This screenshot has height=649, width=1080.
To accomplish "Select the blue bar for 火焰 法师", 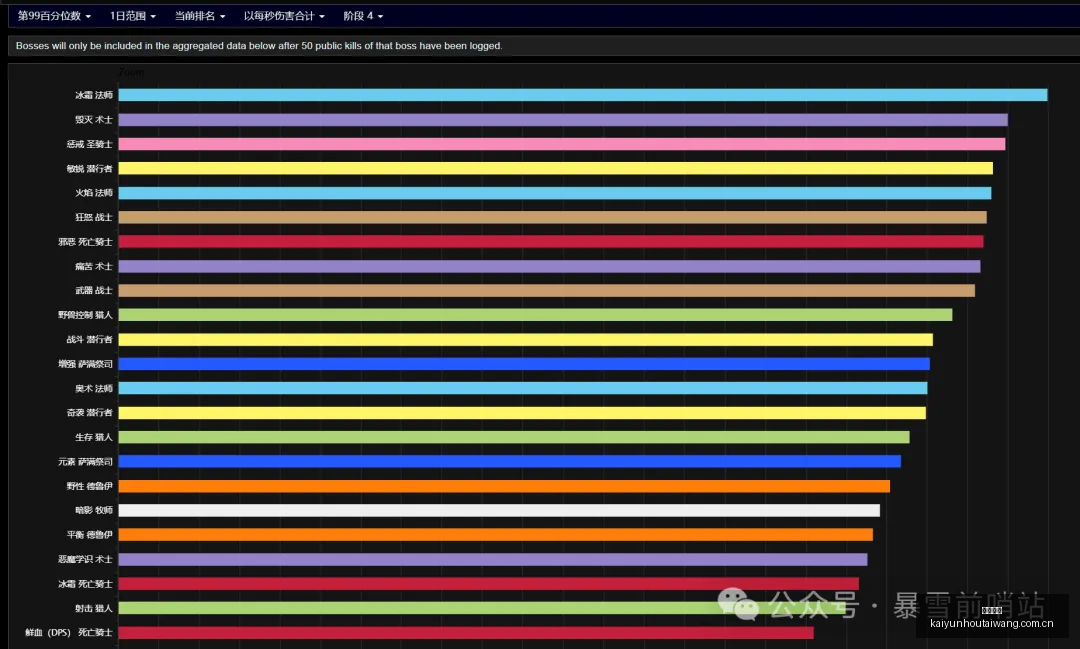I will click(554, 193).
